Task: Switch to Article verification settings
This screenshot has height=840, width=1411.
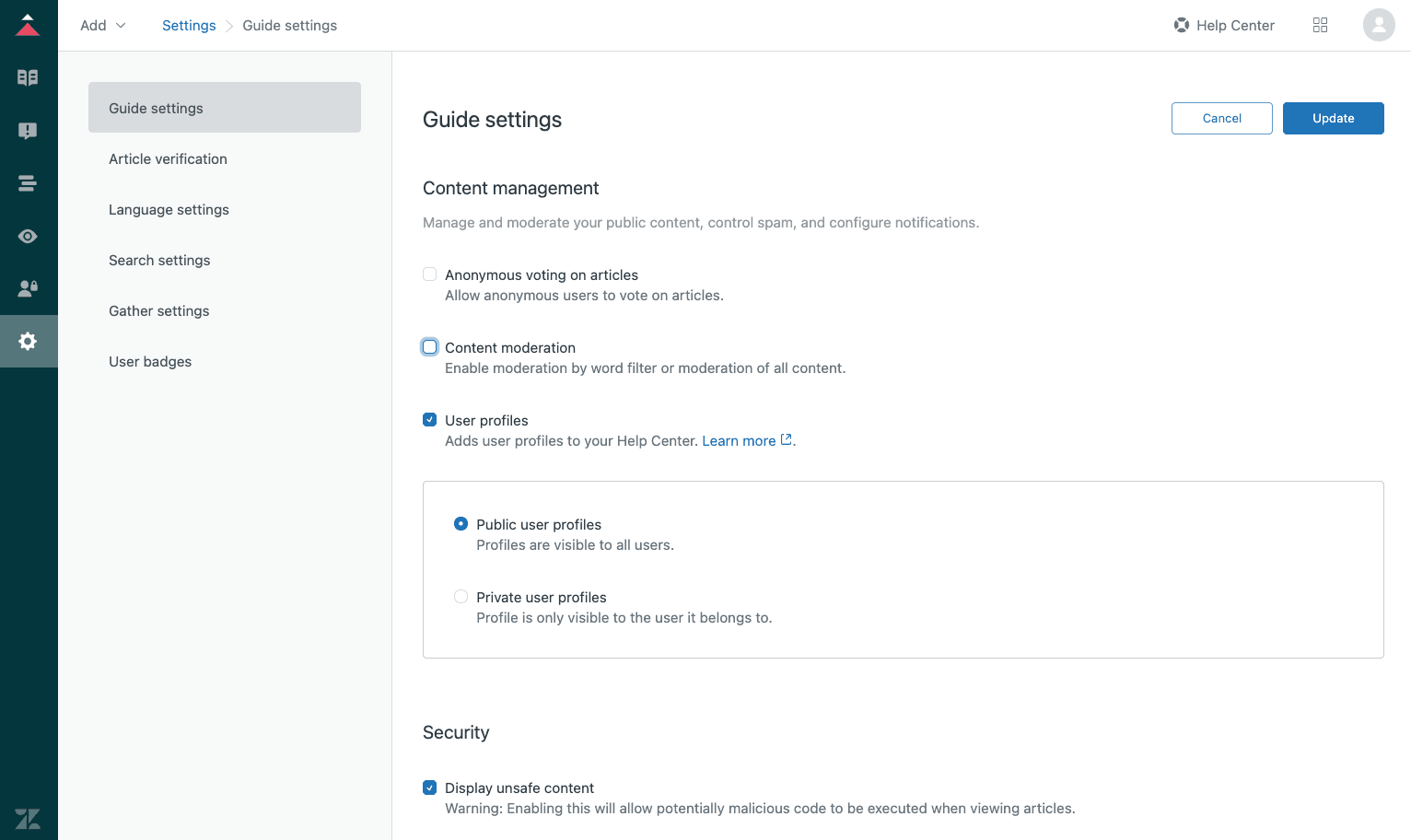Action: (x=168, y=158)
